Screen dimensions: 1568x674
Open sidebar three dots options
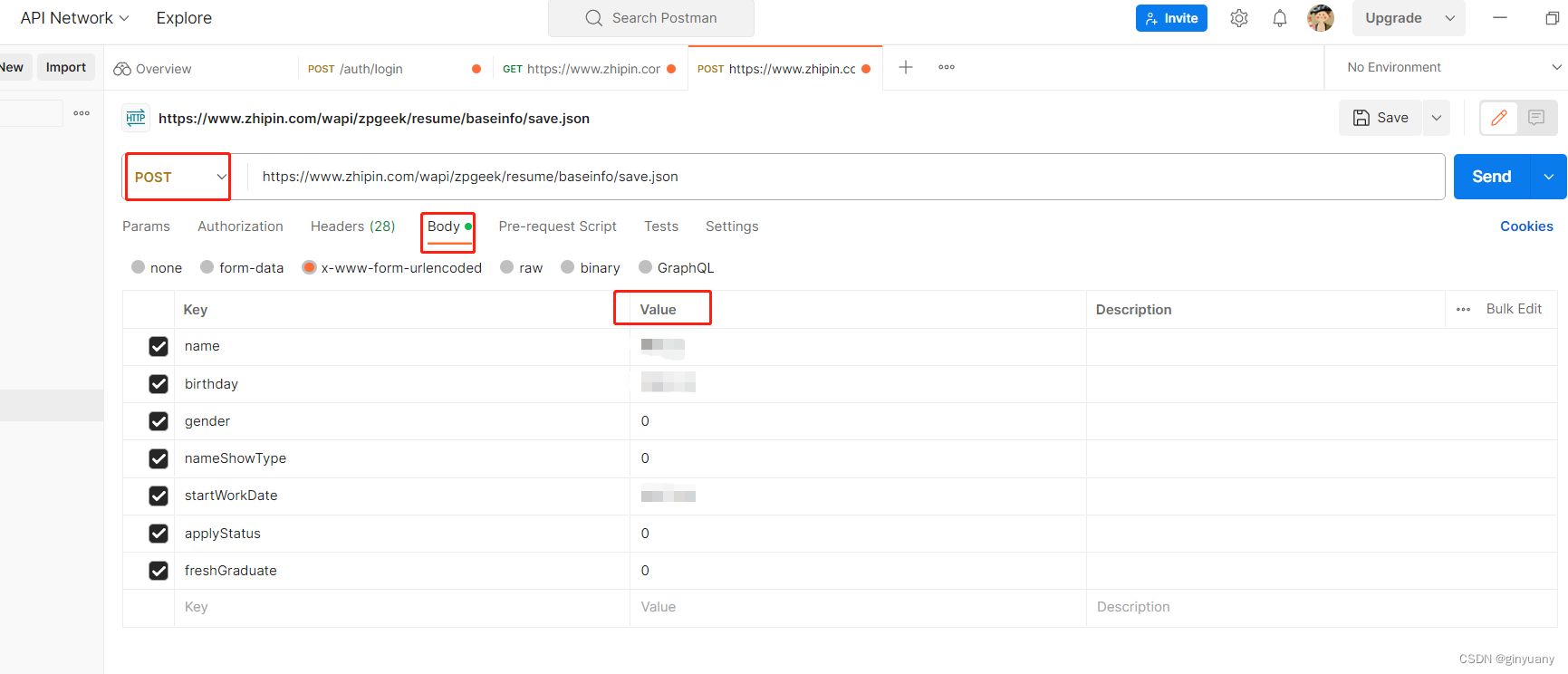[82, 113]
